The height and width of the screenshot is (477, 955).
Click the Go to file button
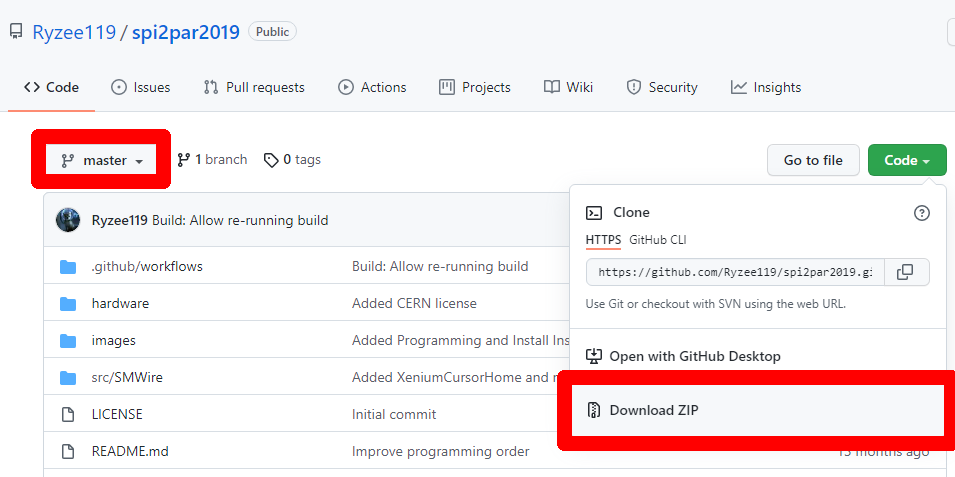click(813, 160)
